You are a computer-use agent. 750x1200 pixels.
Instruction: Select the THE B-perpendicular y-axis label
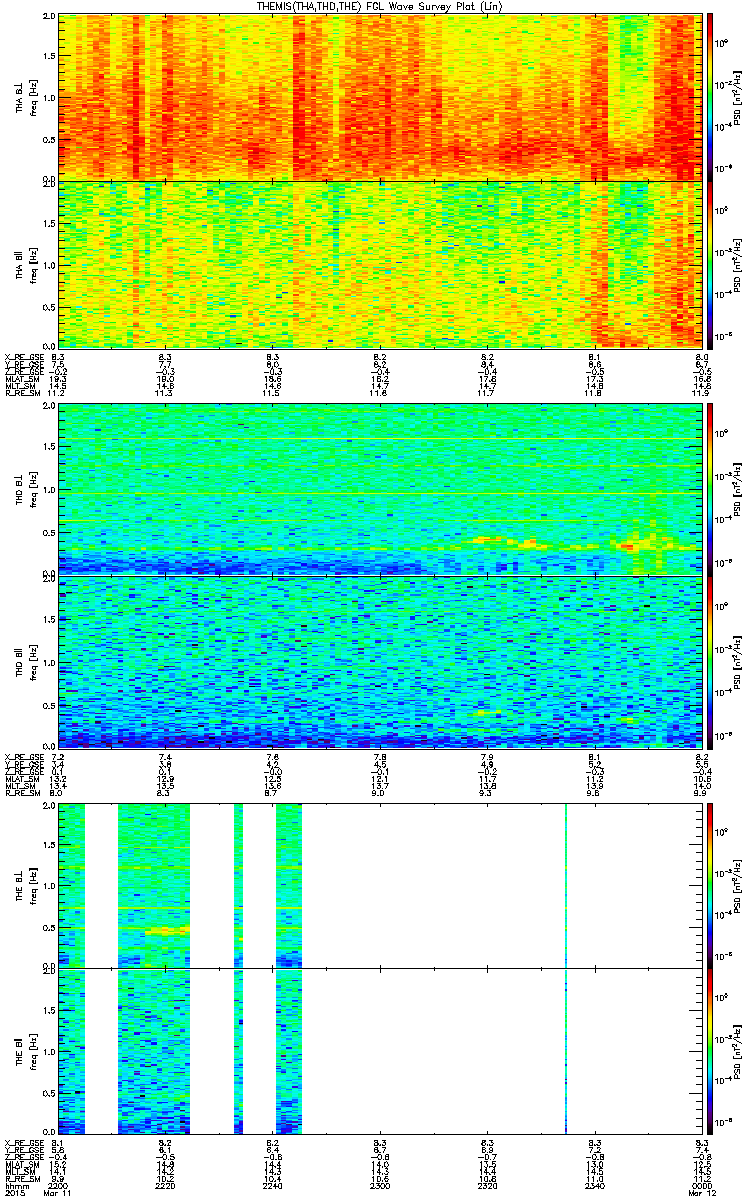click(20, 885)
